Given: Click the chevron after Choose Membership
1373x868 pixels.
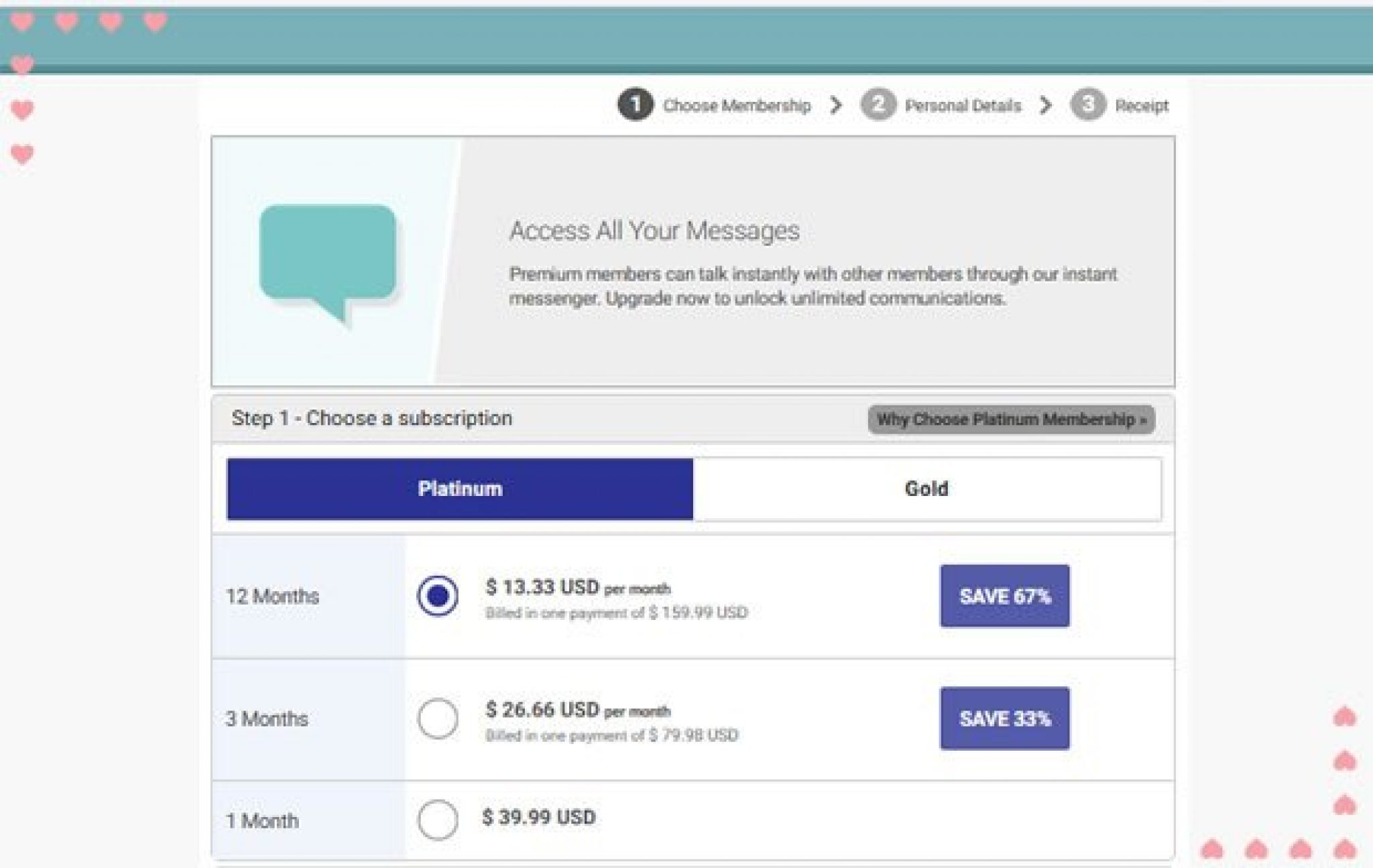Looking at the screenshot, I should (835, 105).
